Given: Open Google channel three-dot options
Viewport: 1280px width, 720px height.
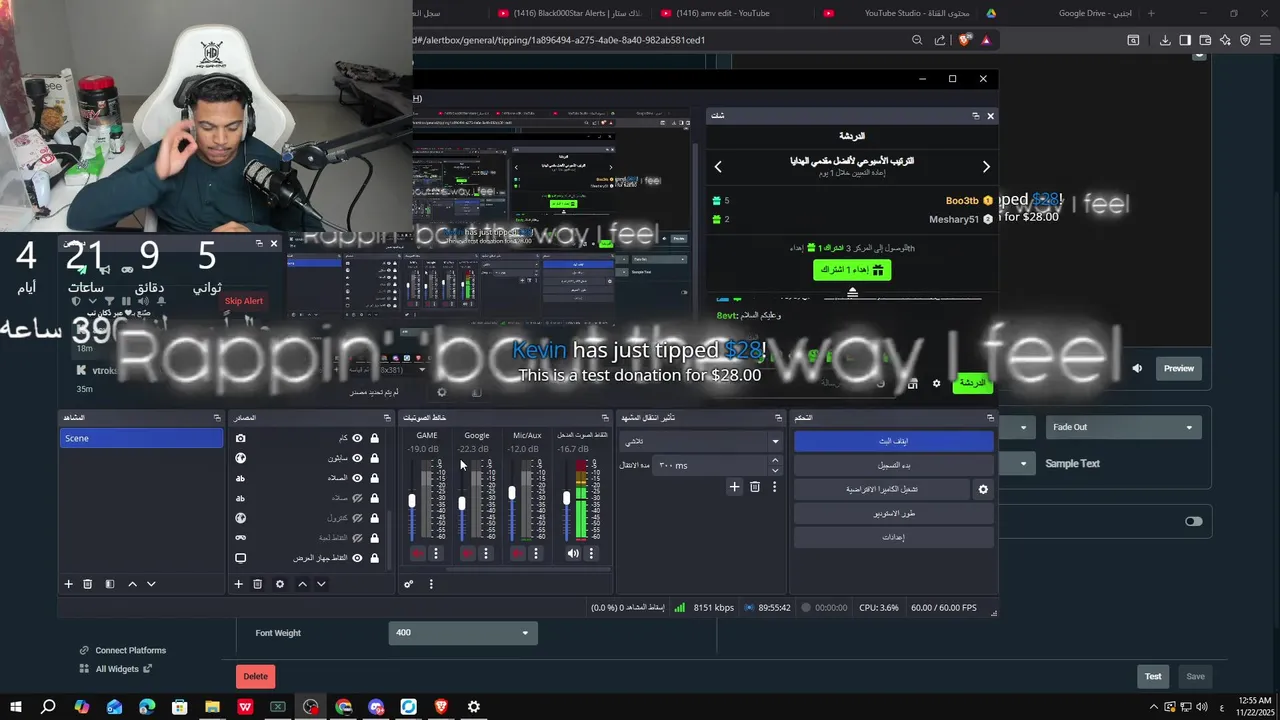Looking at the screenshot, I should click(486, 553).
